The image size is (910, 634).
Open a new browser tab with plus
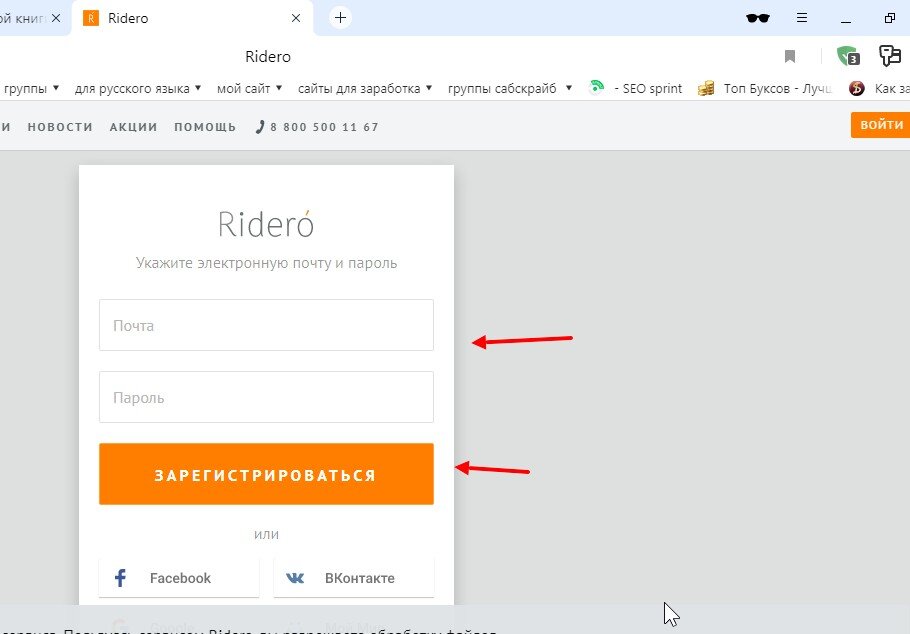point(341,18)
